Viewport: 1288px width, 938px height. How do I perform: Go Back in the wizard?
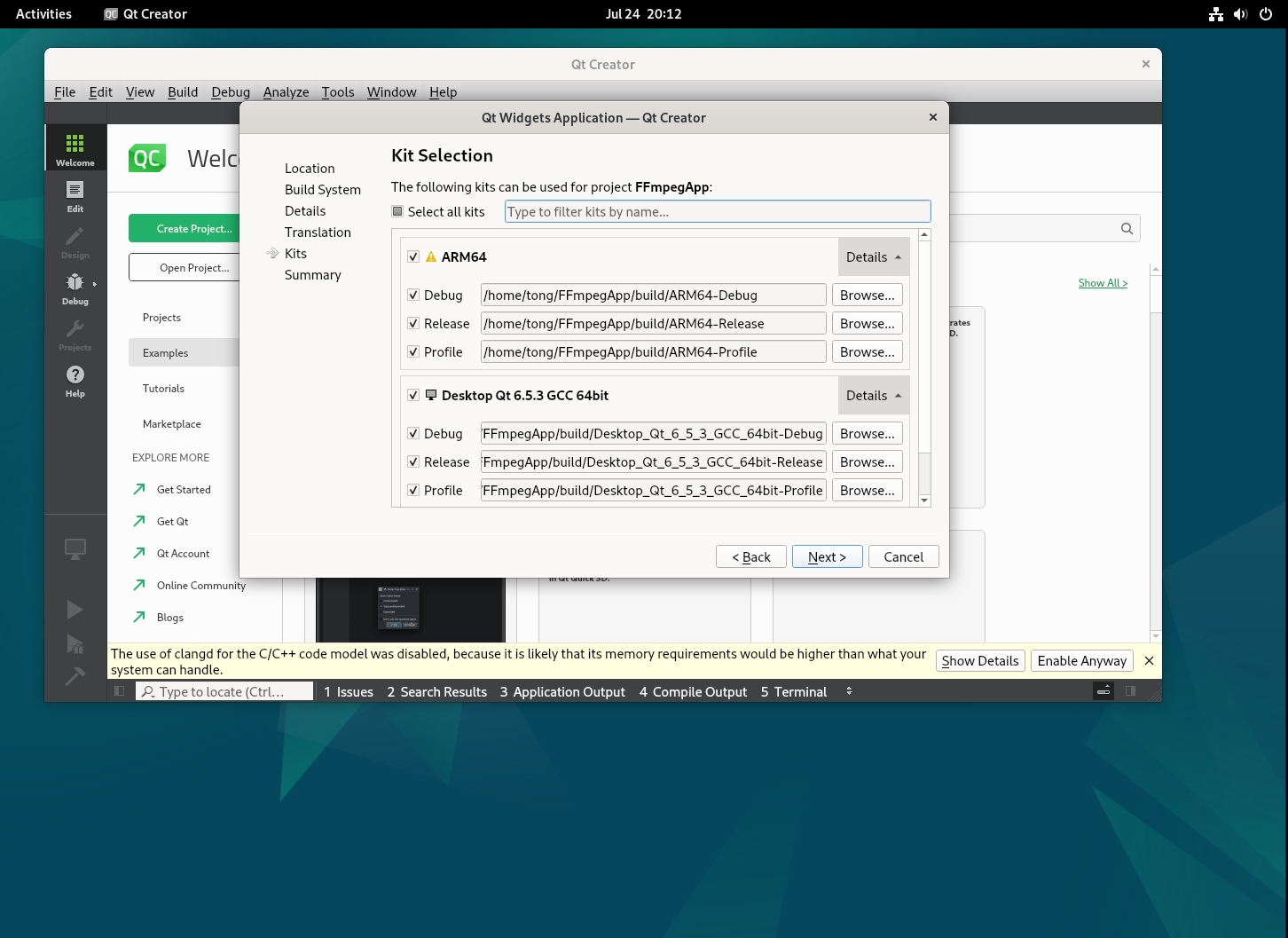(x=751, y=556)
